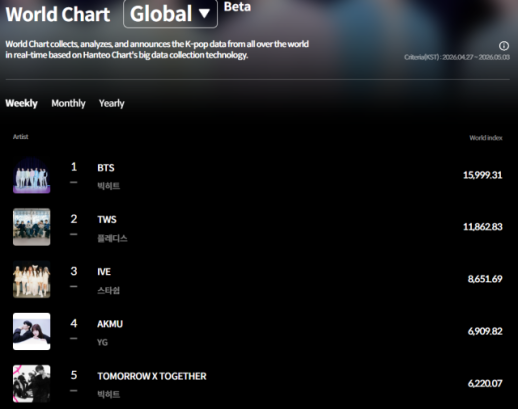Click the World index column header

click(x=486, y=138)
